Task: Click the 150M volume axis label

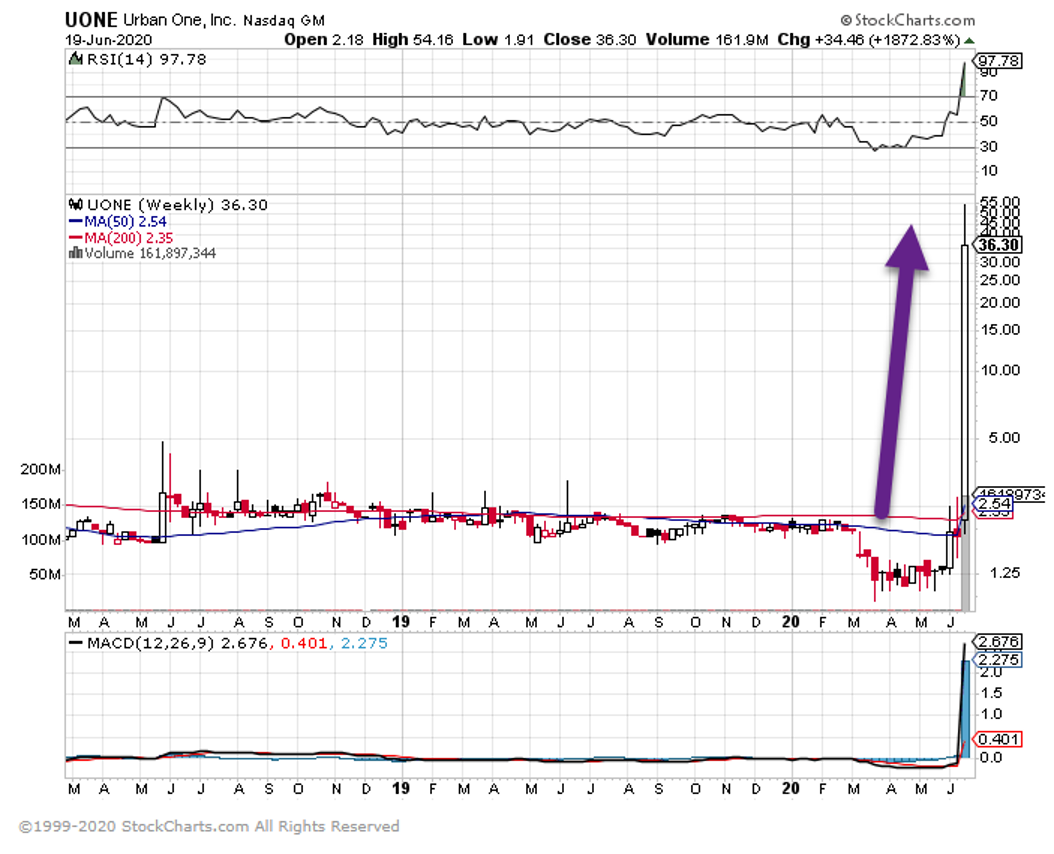Action: [x=40, y=504]
